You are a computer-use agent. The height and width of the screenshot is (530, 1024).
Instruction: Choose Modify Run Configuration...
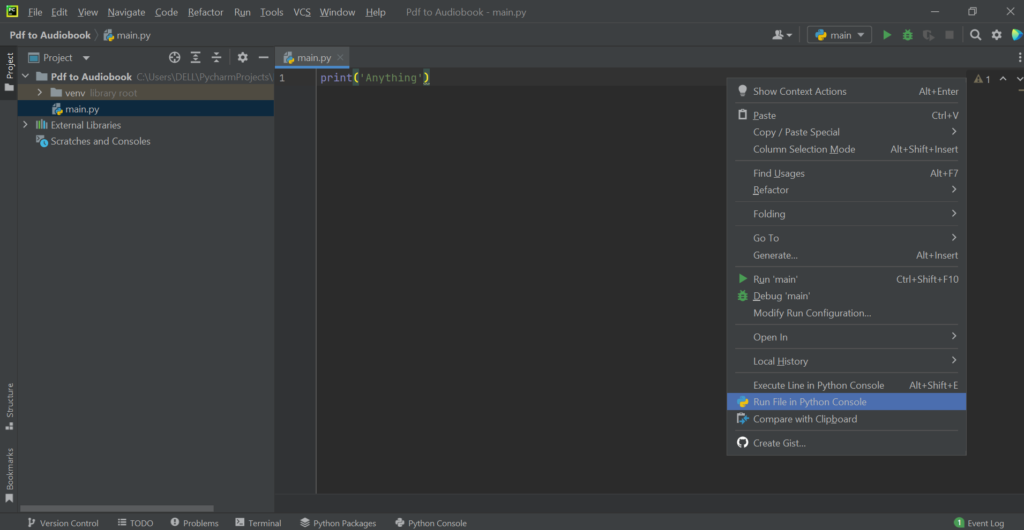click(846, 313)
